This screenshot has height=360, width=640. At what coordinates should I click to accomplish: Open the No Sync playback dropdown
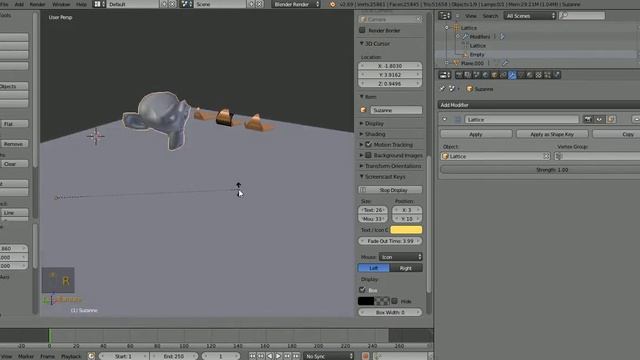pos(328,356)
